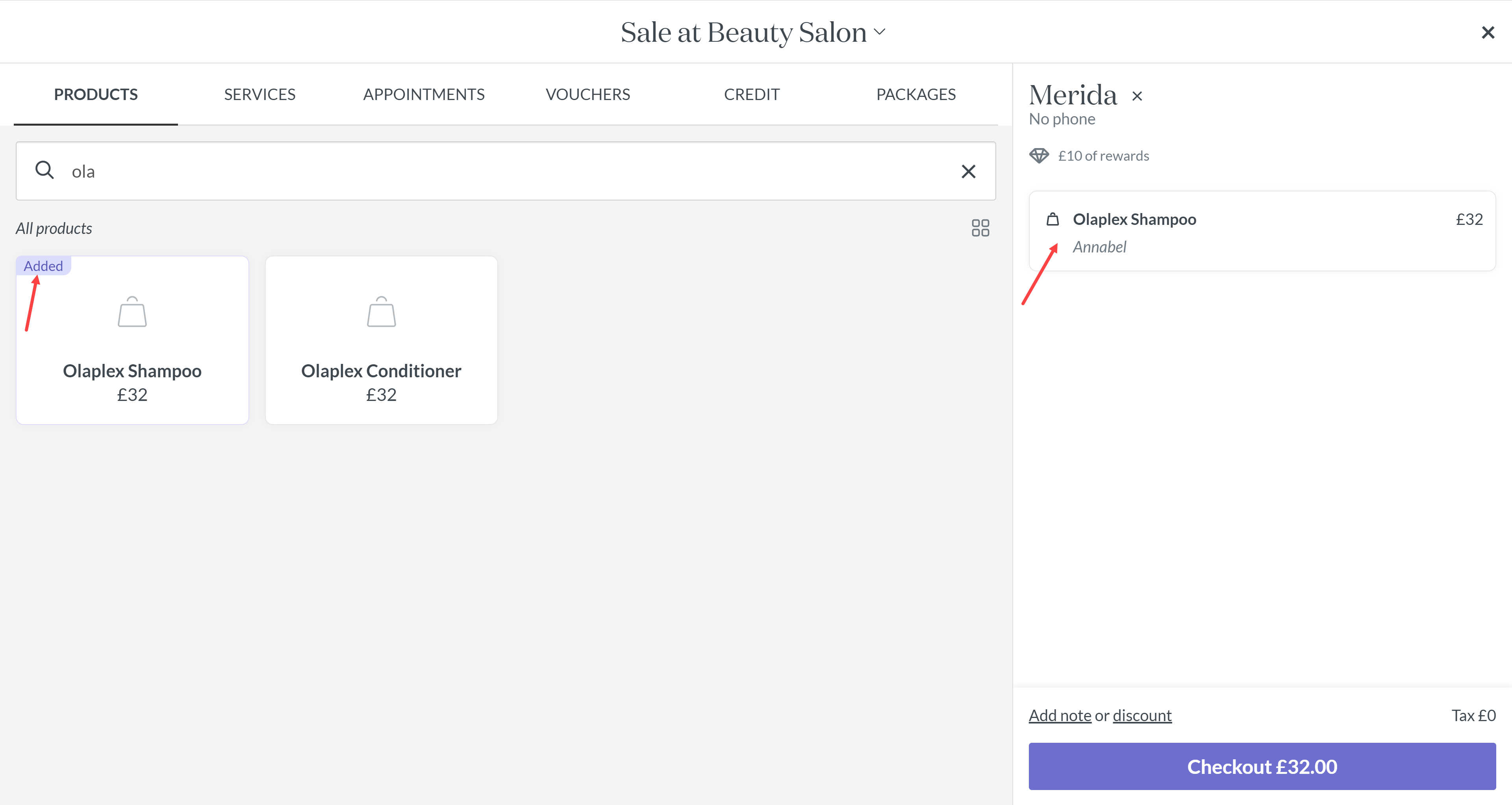Open the Olaplex Shampoo cart line item
Viewport: 1512px width, 805px height.
[1262, 231]
